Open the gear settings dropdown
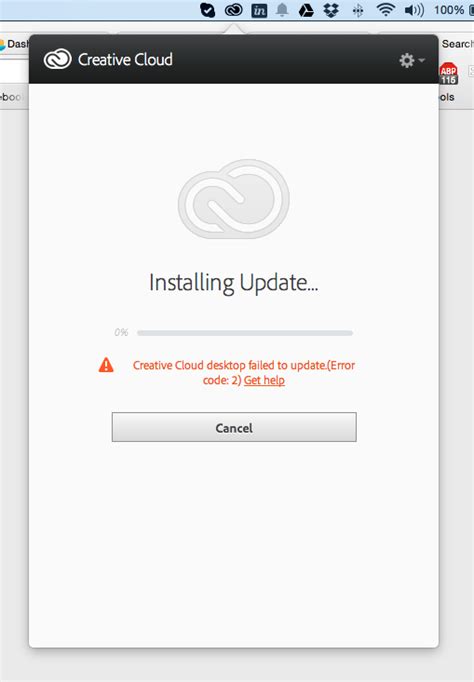The height and width of the screenshot is (682, 474). point(412,60)
